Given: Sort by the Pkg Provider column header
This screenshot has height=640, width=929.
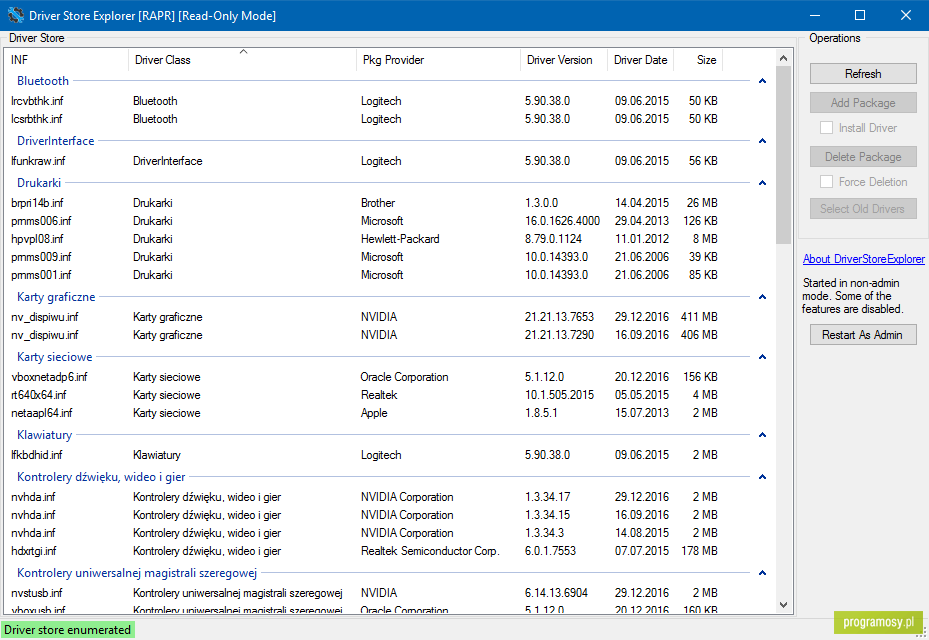Looking at the screenshot, I should 438,60.
